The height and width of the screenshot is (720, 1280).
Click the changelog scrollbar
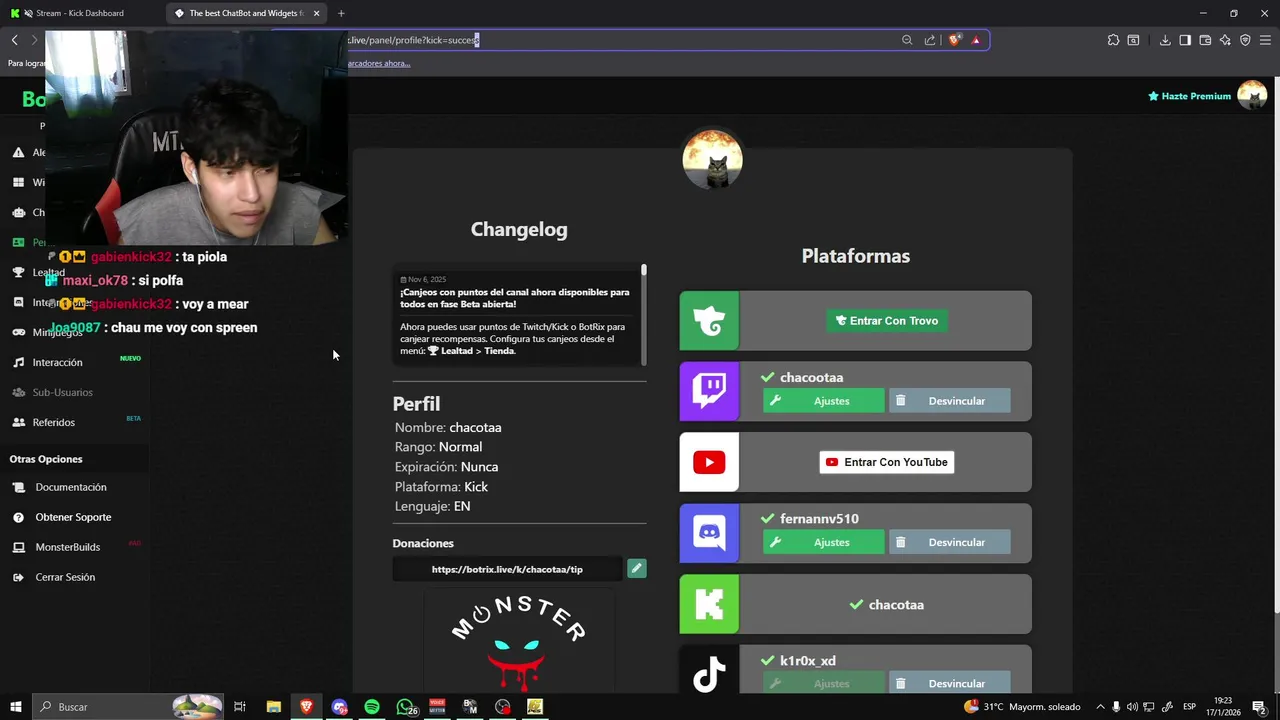tap(644, 314)
